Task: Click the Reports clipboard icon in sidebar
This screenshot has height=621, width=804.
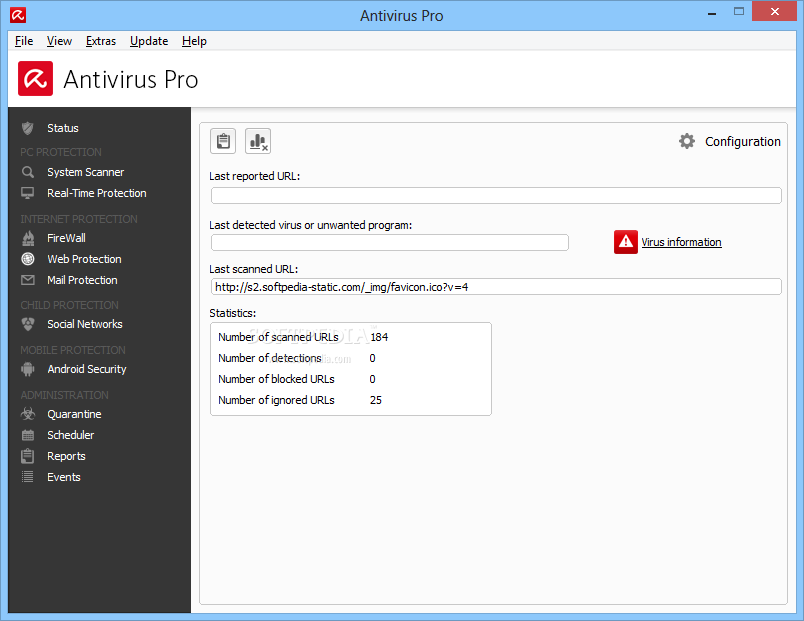Action: click(28, 456)
